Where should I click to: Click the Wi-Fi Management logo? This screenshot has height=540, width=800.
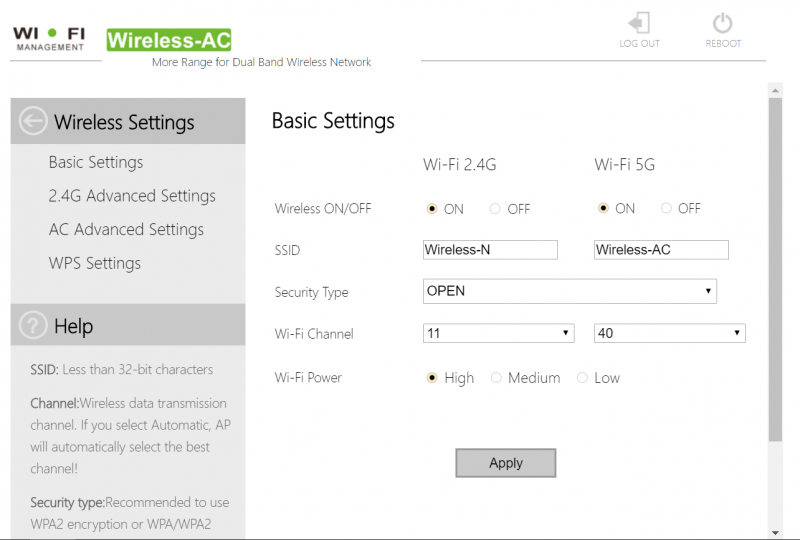[49, 39]
